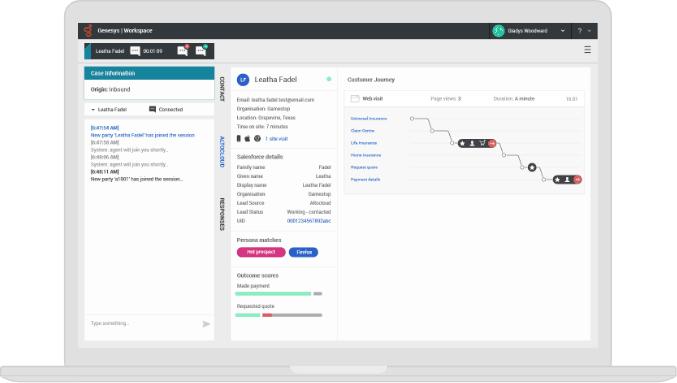Open the help question mark dropdown
This screenshot has height=383, width=677.
(584, 31)
